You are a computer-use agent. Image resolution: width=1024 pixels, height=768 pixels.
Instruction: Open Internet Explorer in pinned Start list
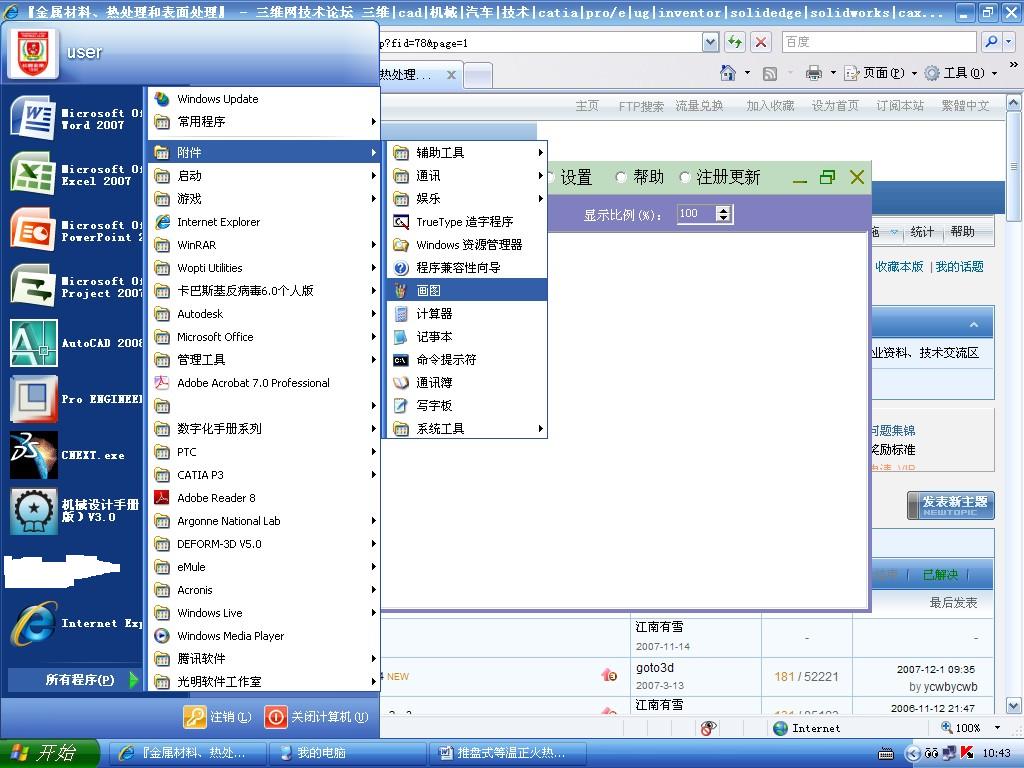[76, 623]
